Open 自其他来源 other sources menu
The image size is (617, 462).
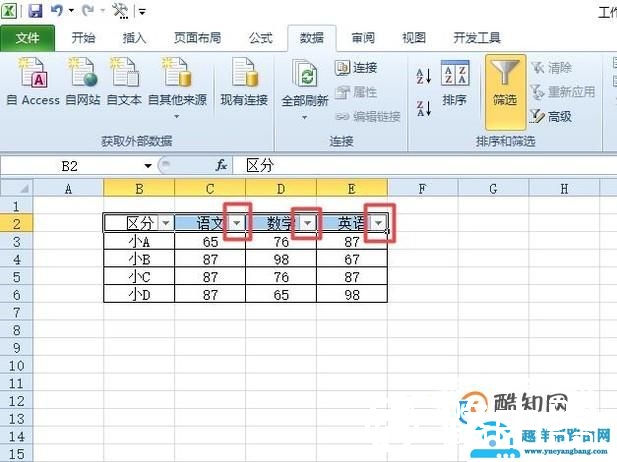tap(177, 87)
